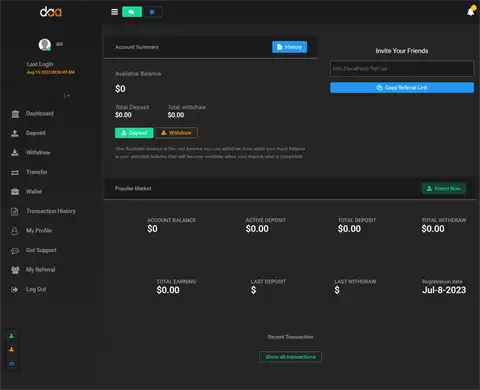Open the Withdraw page from the sidebar
The height and width of the screenshot is (390, 480).
(38, 152)
